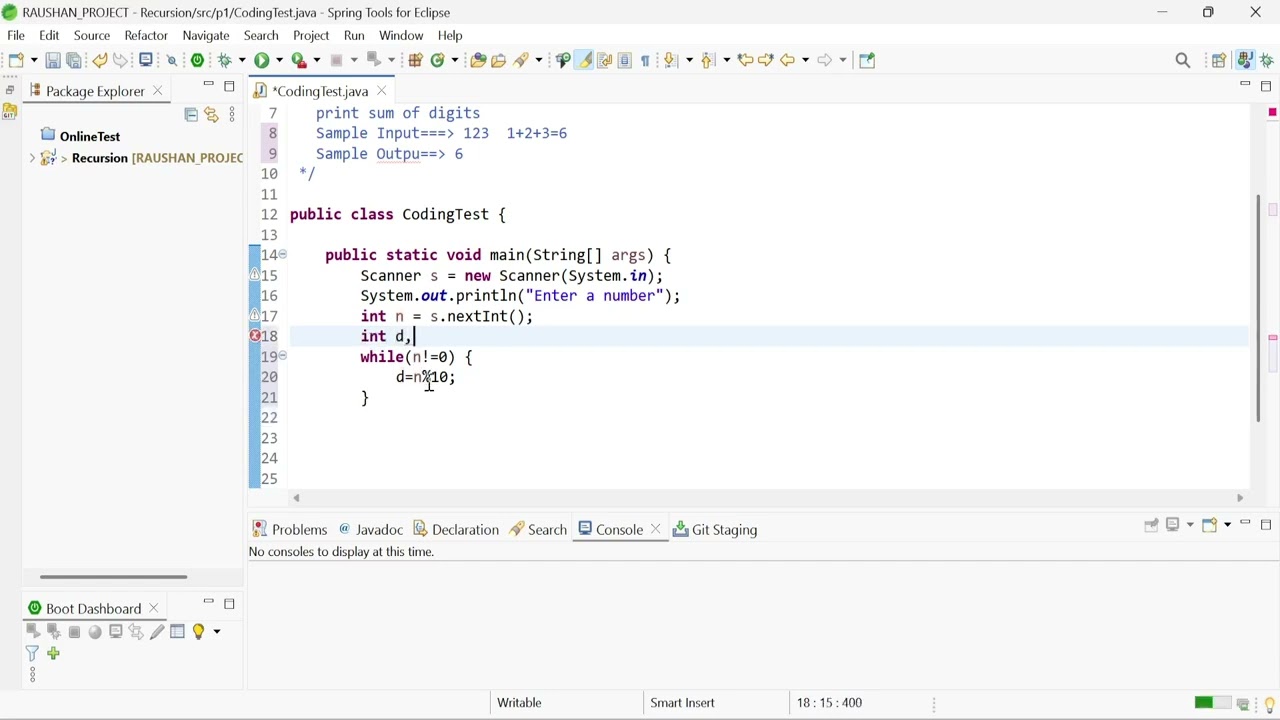Screen dimensions: 1280x720
Task: Click the lightbulb icon in Boot Dashboard
Action: click(x=198, y=631)
